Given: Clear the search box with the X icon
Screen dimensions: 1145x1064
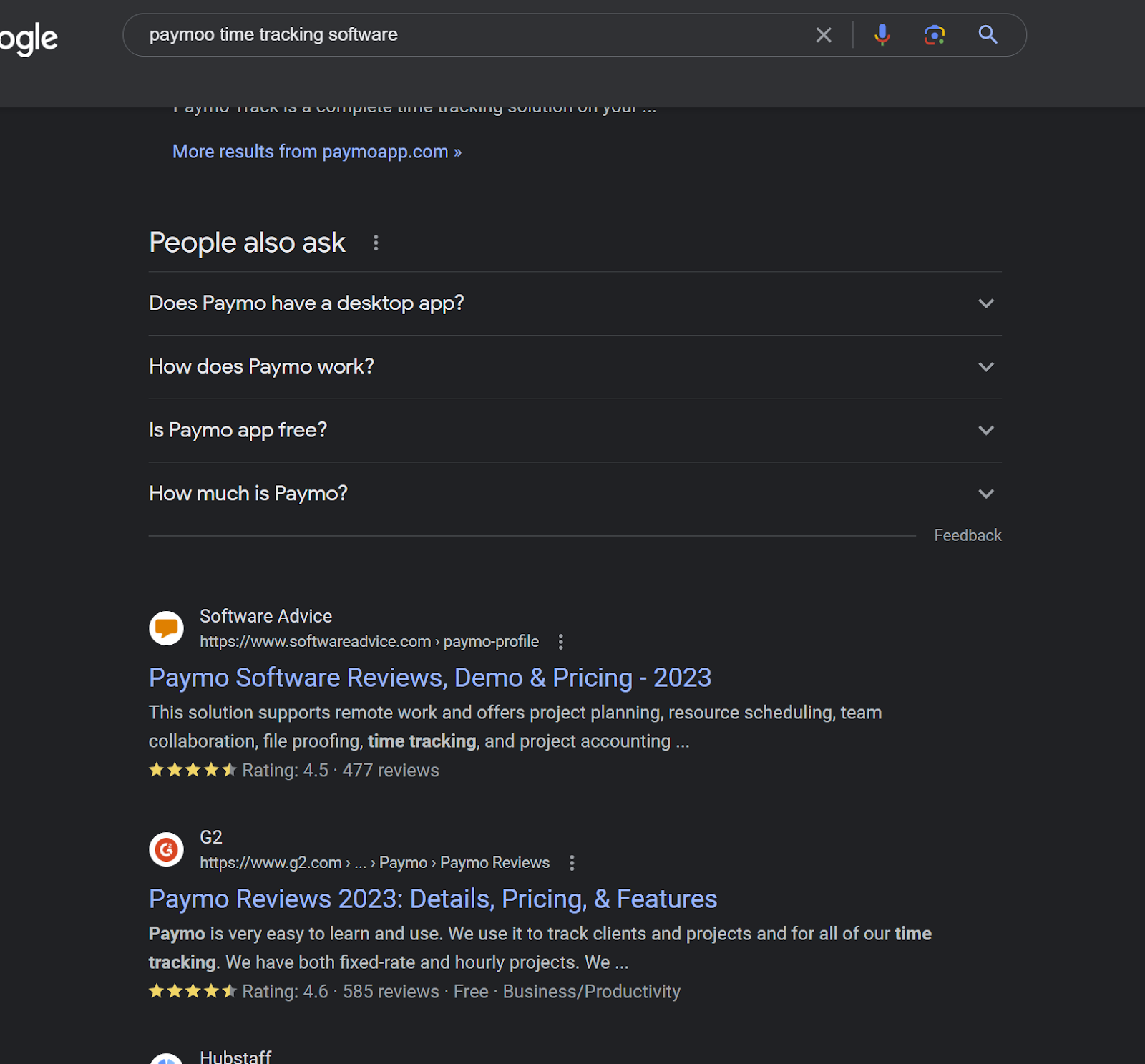Looking at the screenshot, I should [824, 35].
